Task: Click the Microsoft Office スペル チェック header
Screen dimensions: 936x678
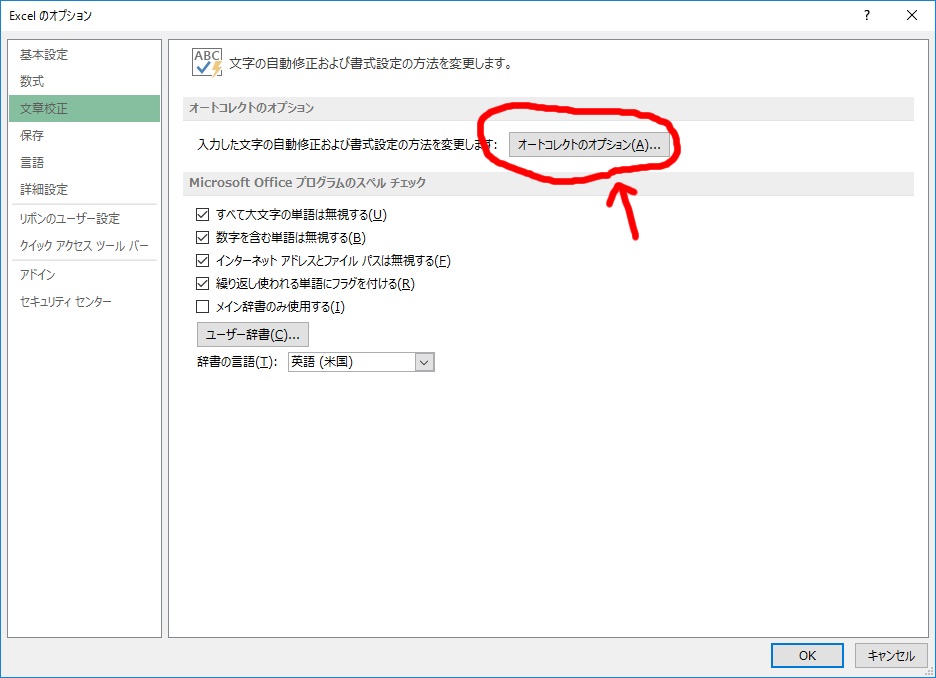Action: pyautogui.click(x=548, y=183)
